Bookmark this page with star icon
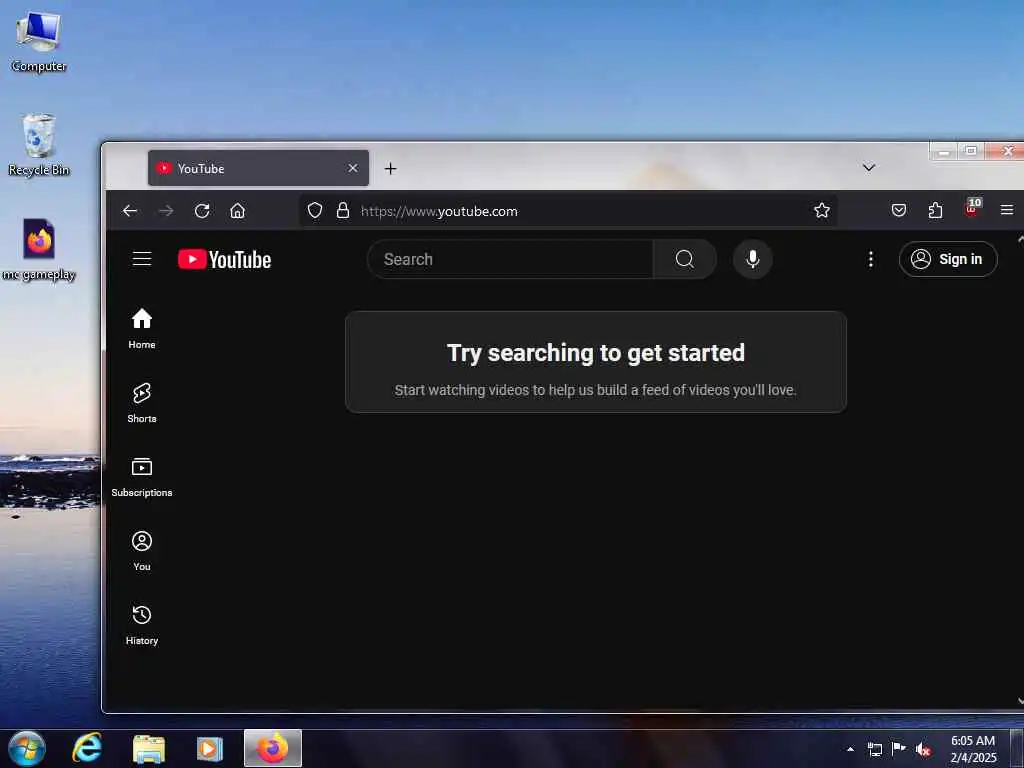Image resolution: width=1024 pixels, height=768 pixels. [822, 210]
